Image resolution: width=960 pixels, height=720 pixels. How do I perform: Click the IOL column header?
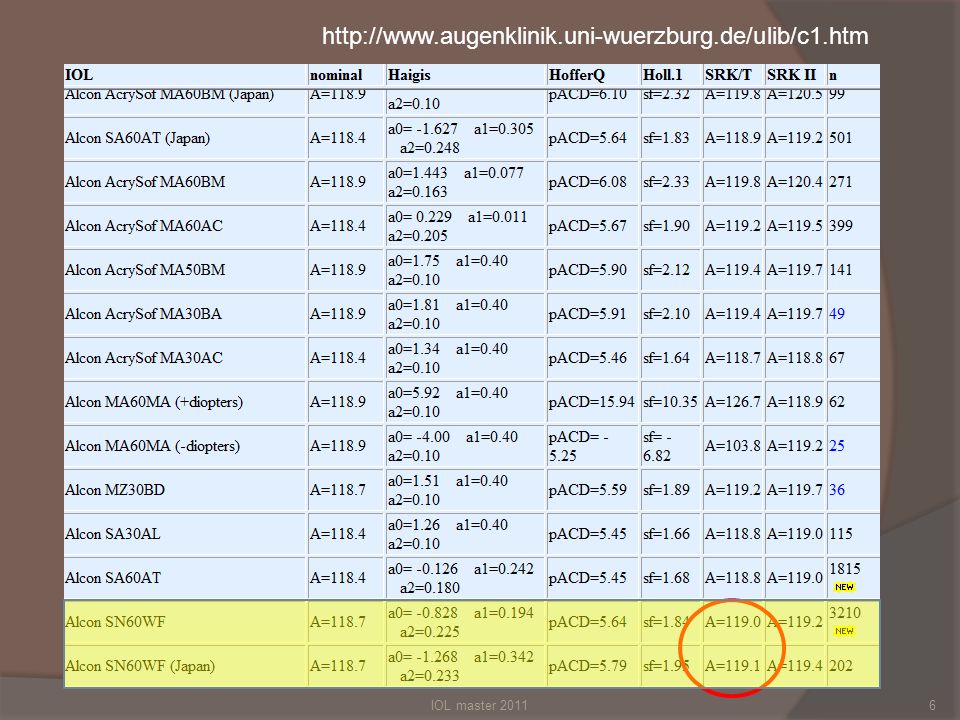(x=79, y=75)
